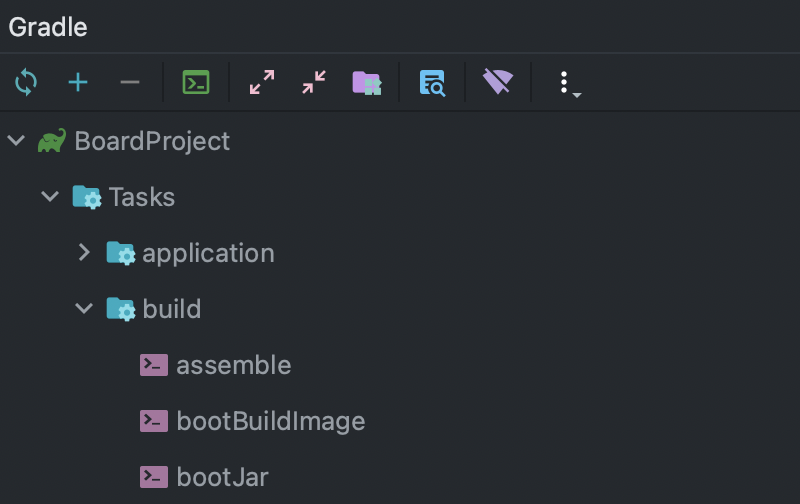Select the bootBuildImage task icon
This screenshot has width=800, height=504.
(x=154, y=421)
